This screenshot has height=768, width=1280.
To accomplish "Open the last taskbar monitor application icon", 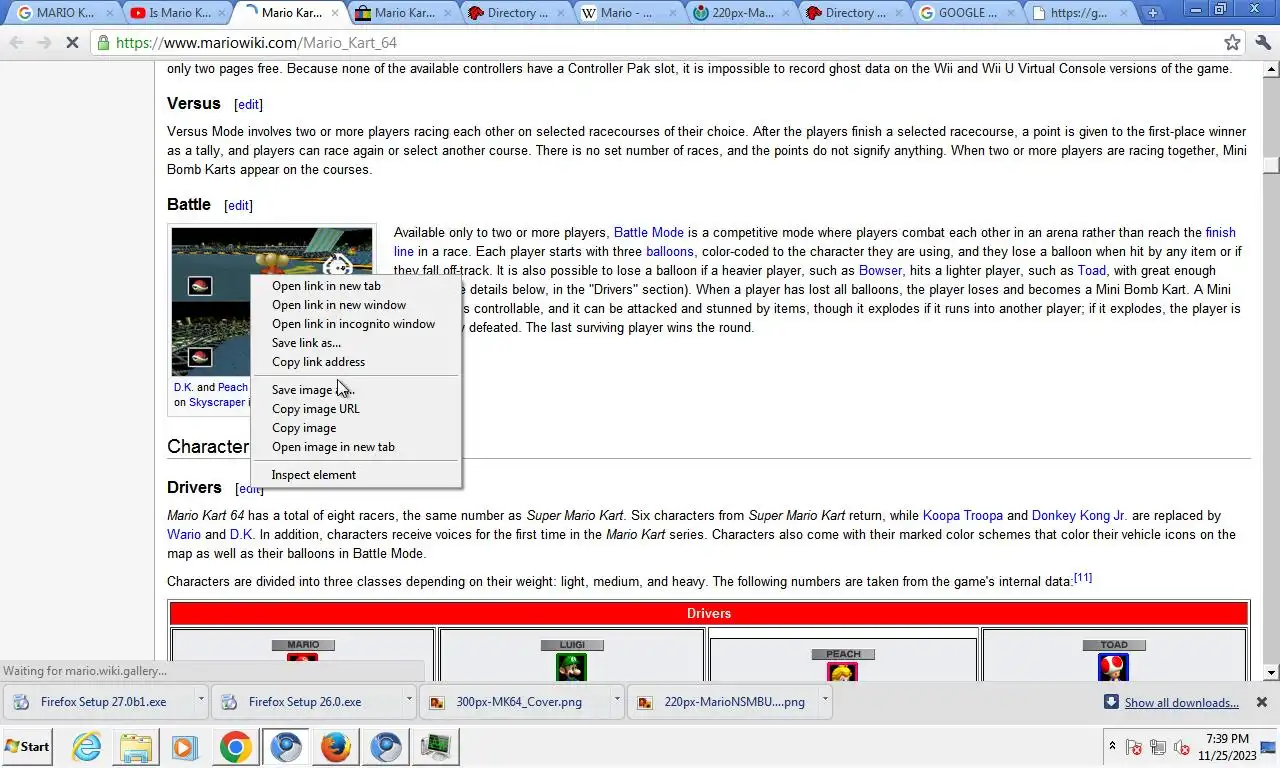I will click(436, 747).
